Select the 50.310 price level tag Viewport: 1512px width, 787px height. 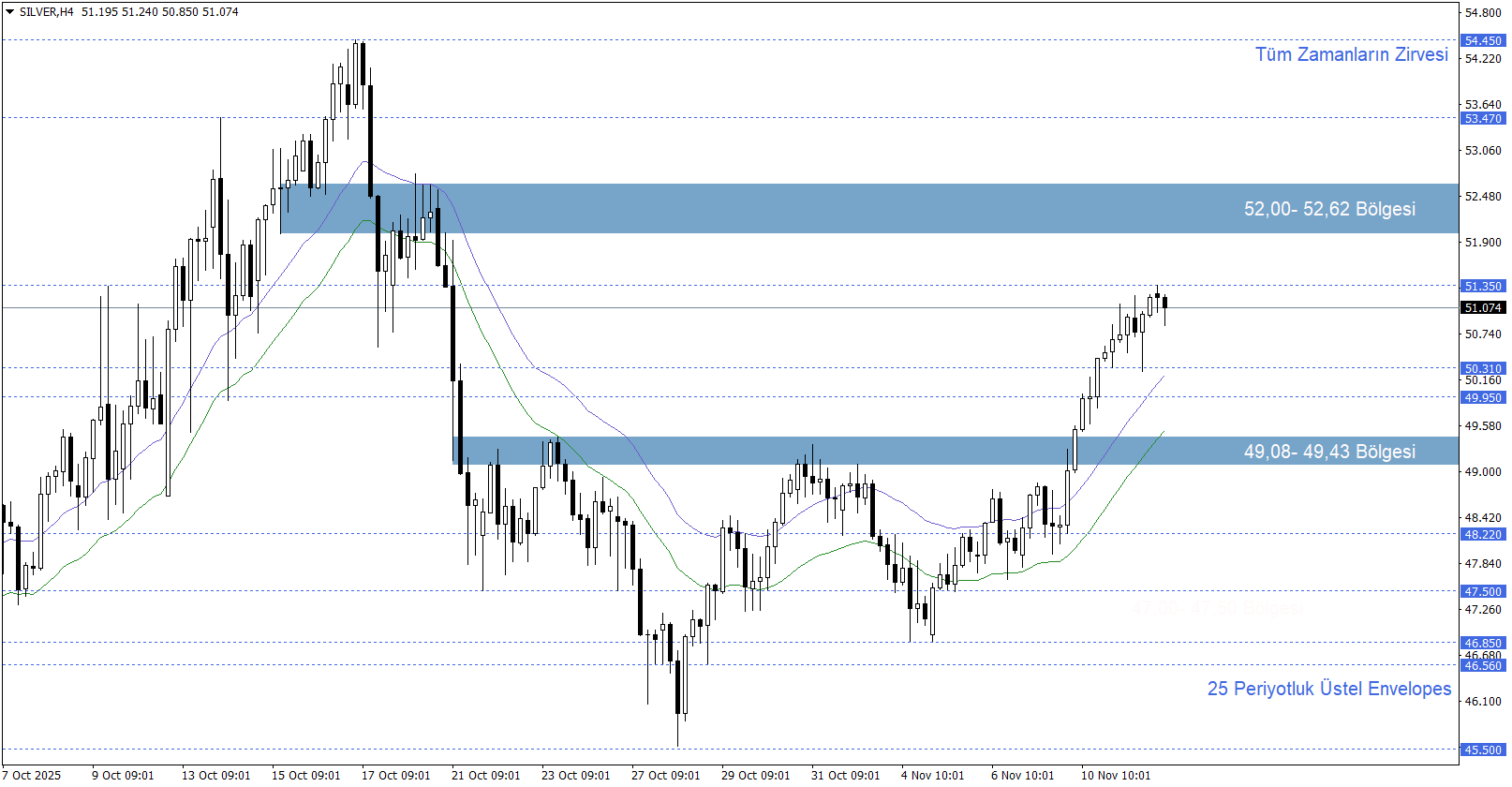click(x=1483, y=368)
